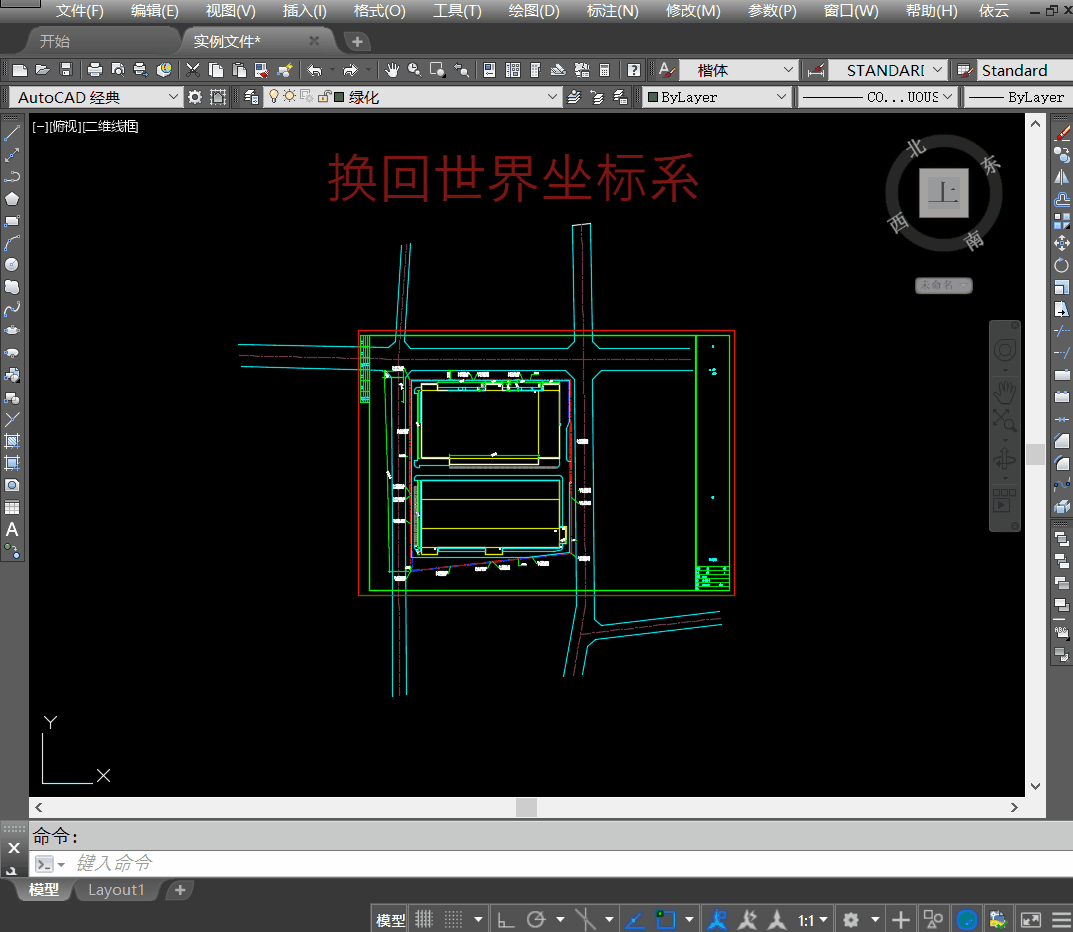The width and height of the screenshot is (1073, 932).
Task: Activate the Mirror tool
Action: pyautogui.click(x=1061, y=177)
